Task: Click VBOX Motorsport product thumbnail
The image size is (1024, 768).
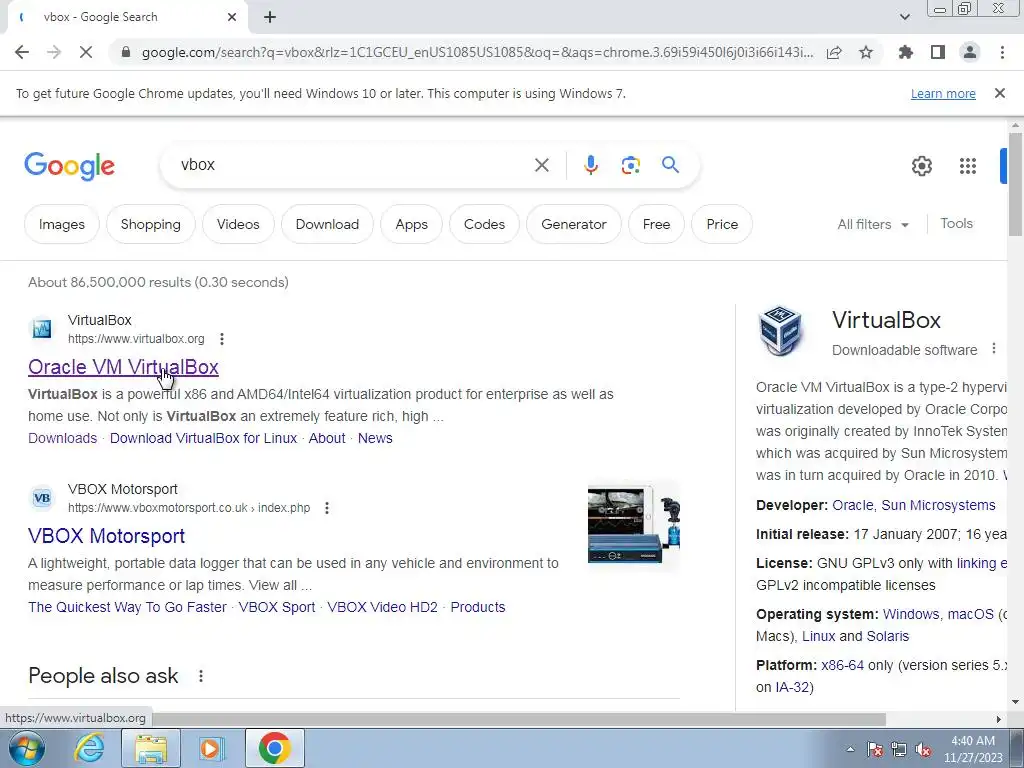Action: [633, 526]
